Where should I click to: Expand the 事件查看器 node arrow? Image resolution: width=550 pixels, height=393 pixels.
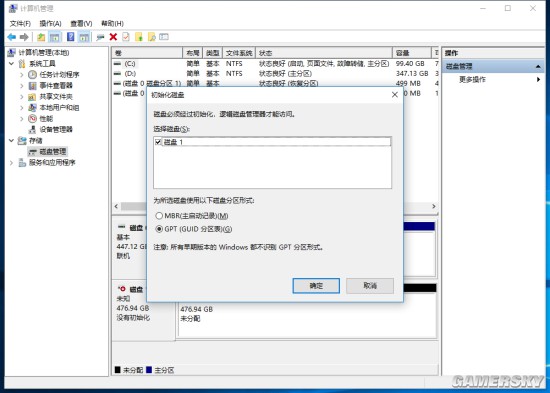point(22,85)
